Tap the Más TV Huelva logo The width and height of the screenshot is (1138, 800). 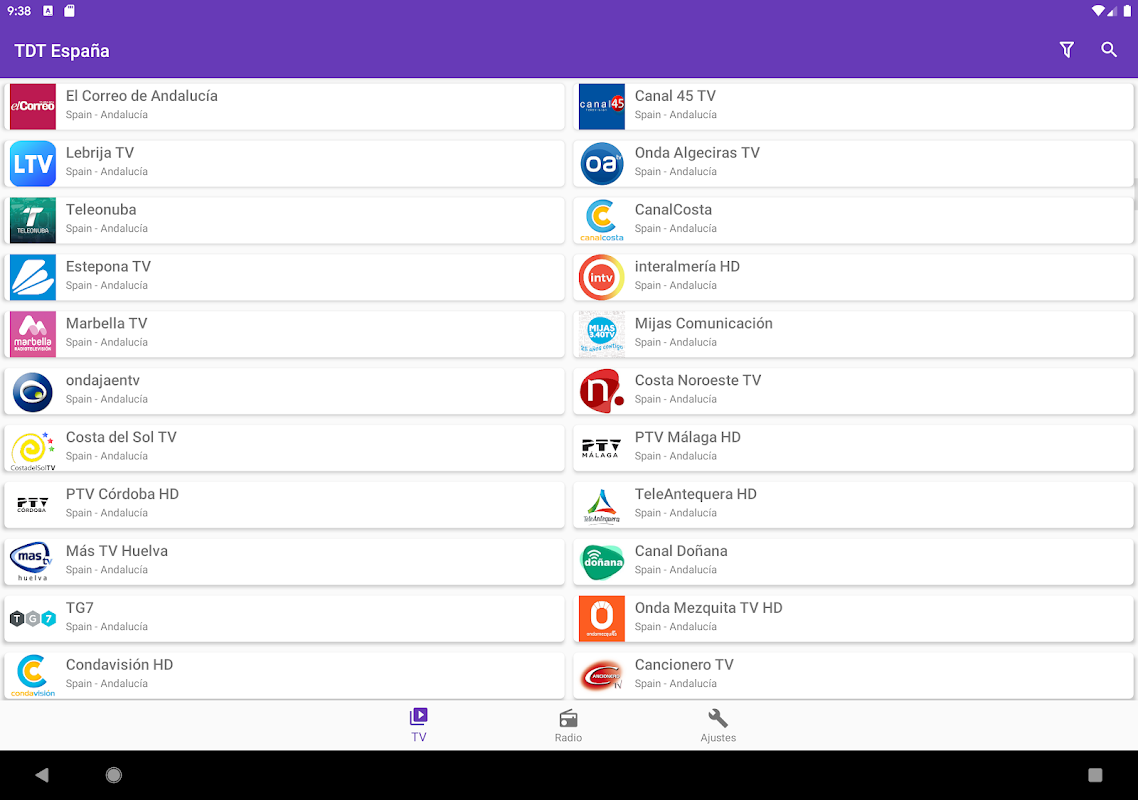click(x=33, y=562)
